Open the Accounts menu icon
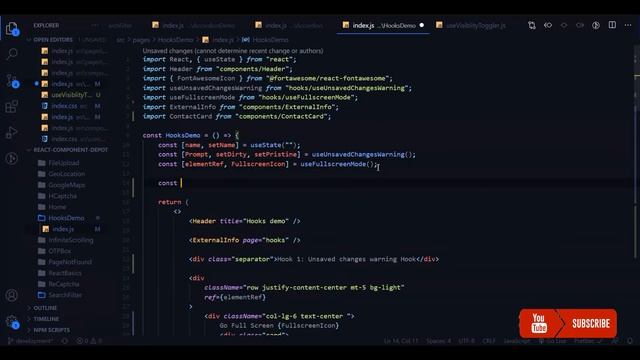Screen dimensions: 640x360 [12, 295]
